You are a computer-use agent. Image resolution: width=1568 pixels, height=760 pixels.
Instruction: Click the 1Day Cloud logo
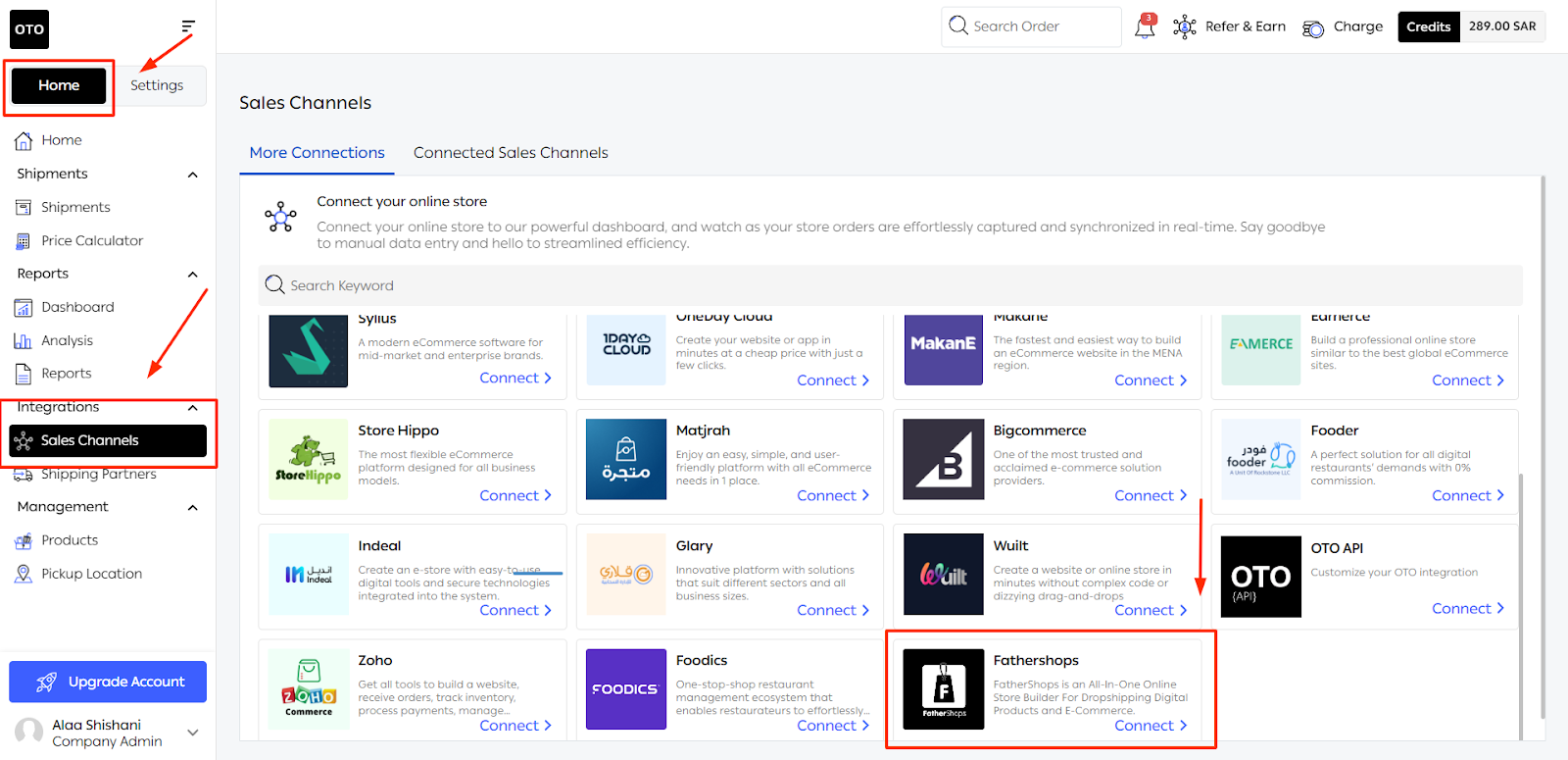click(x=626, y=349)
